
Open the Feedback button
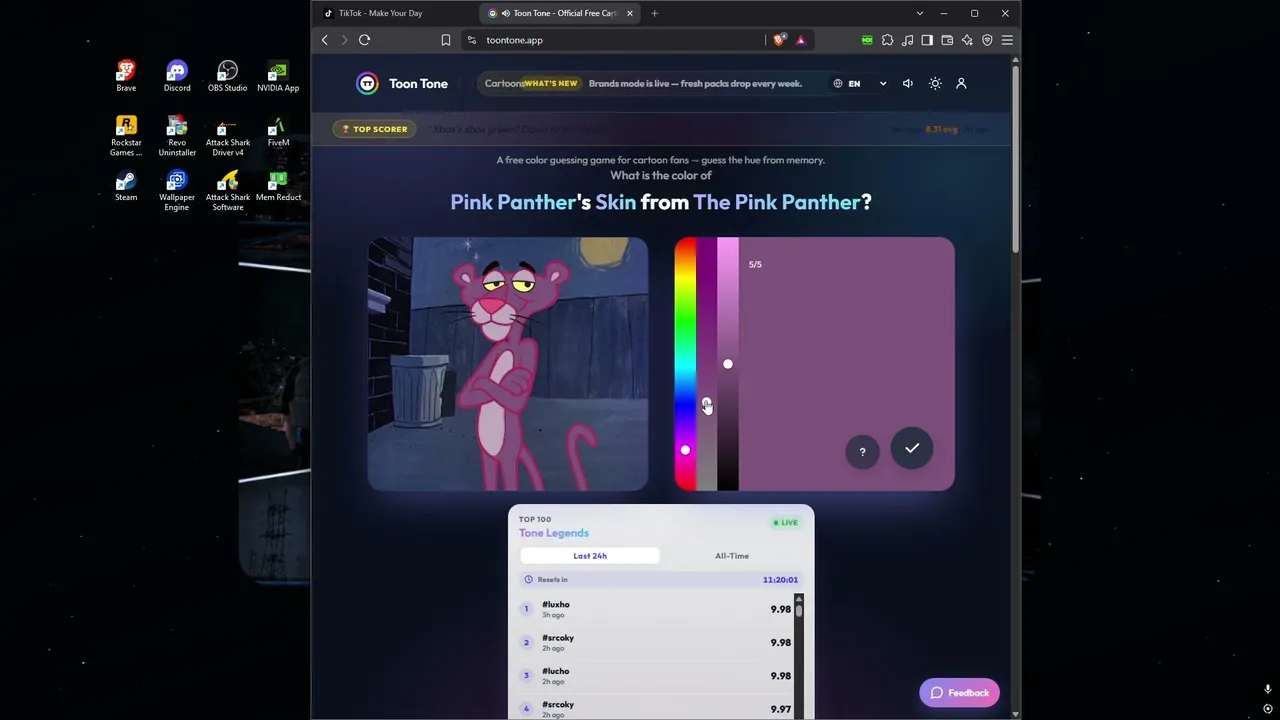point(959,693)
